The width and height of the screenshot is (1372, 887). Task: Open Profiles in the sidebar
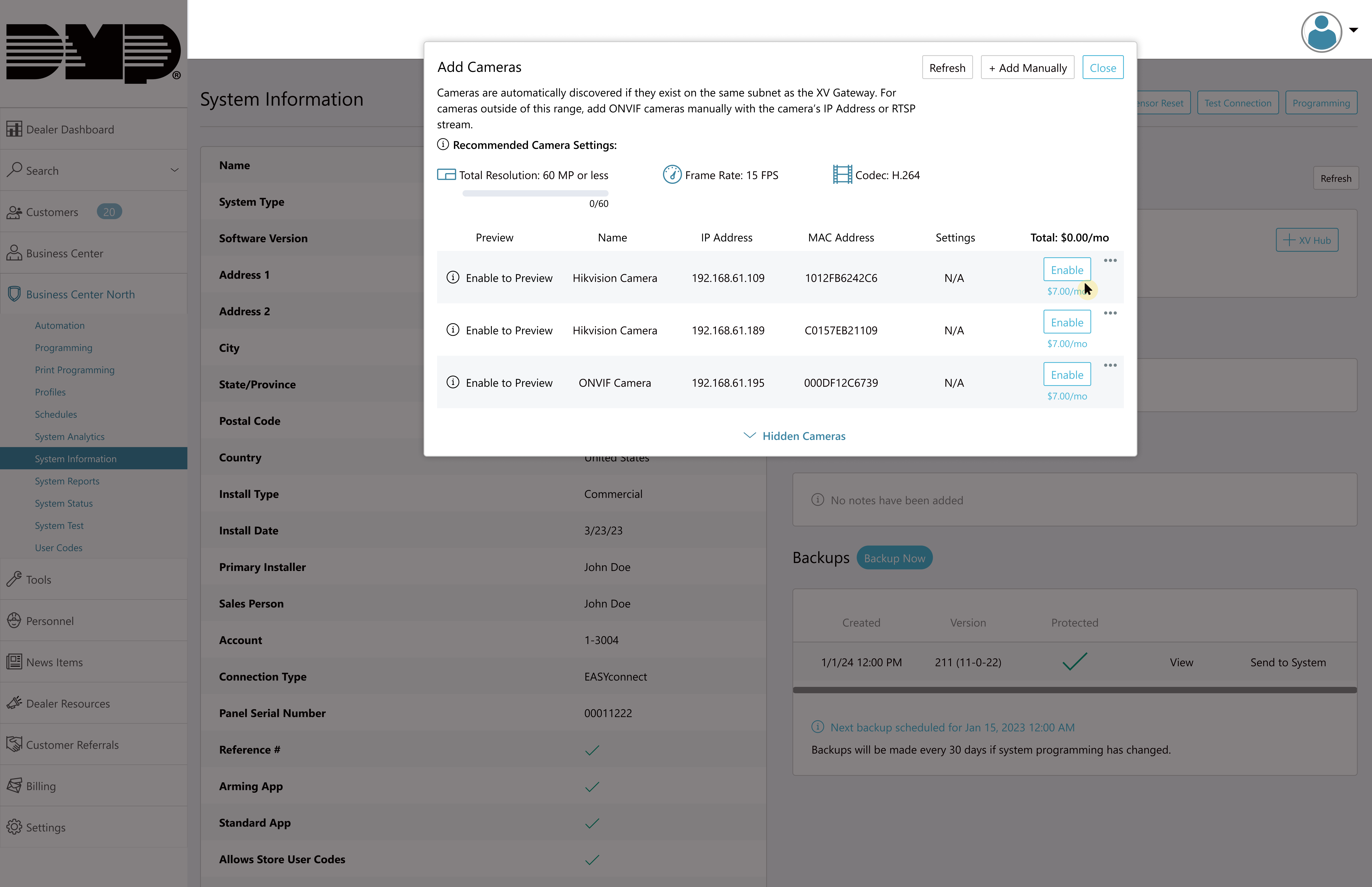point(50,392)
